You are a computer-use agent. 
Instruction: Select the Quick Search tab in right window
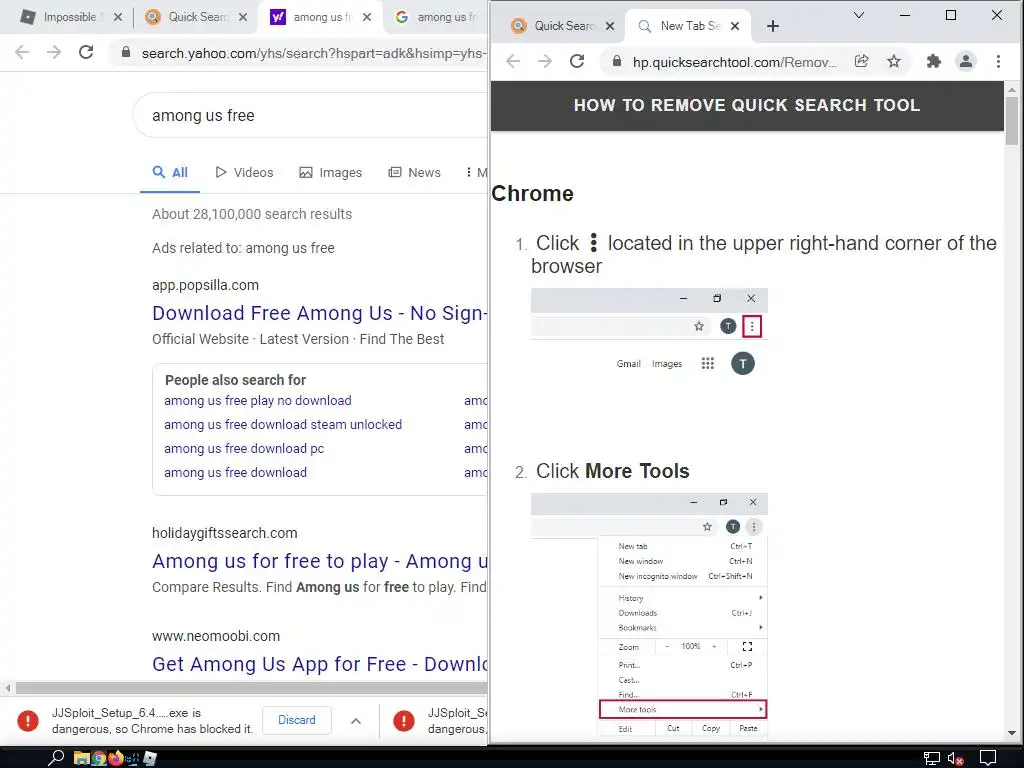click(555, 25)
